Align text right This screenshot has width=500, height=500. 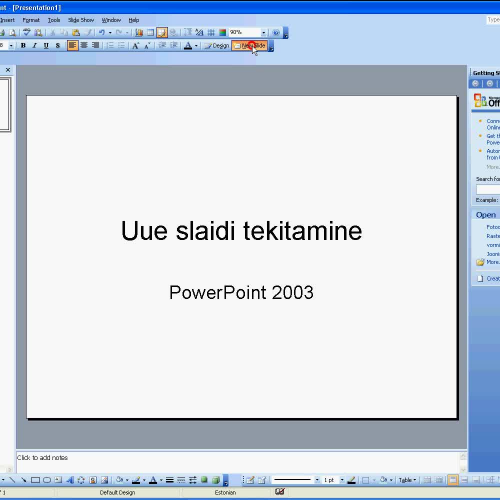pos(95,45)
